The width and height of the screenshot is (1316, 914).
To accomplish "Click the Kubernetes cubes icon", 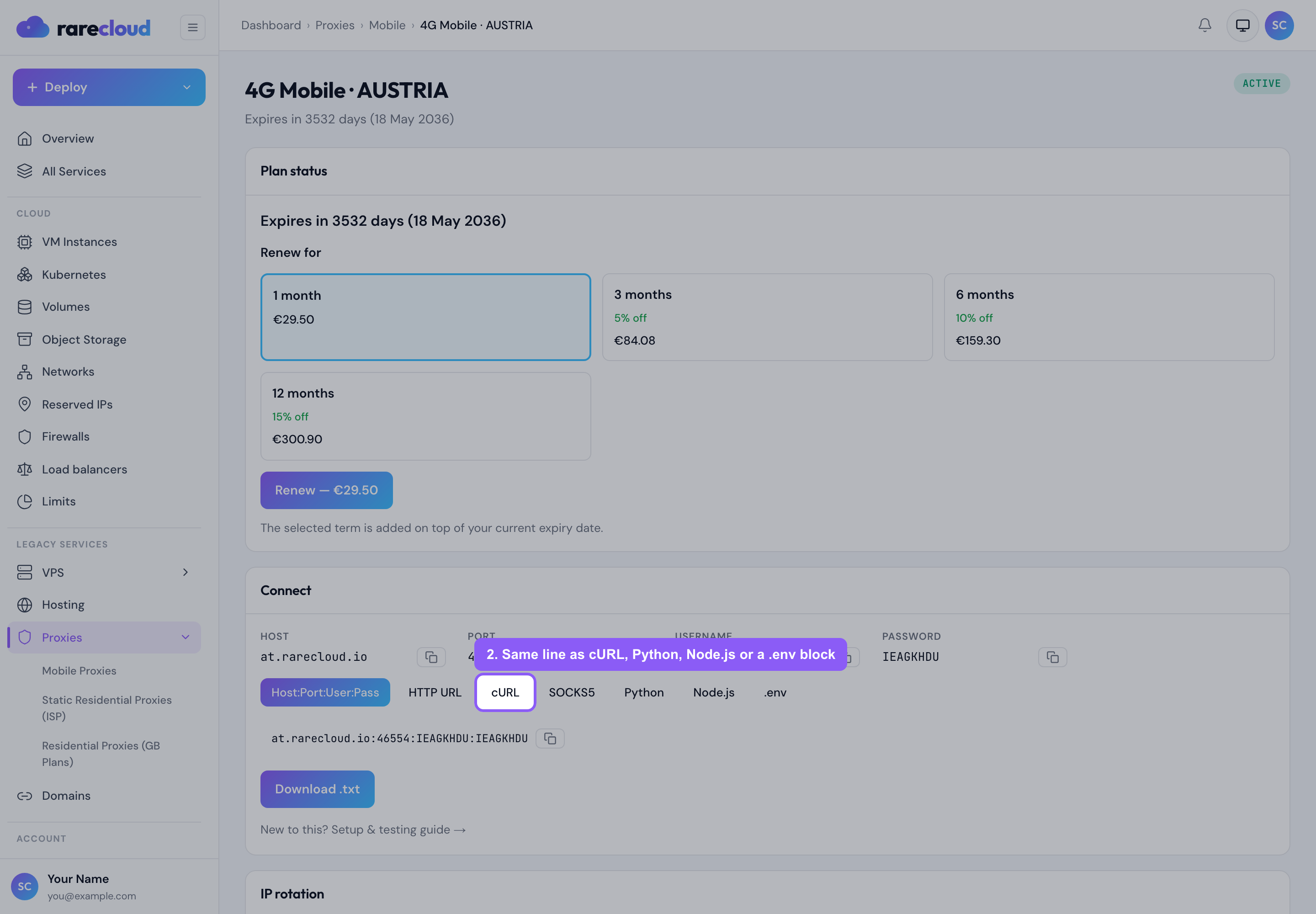I will tap(25, 274).
